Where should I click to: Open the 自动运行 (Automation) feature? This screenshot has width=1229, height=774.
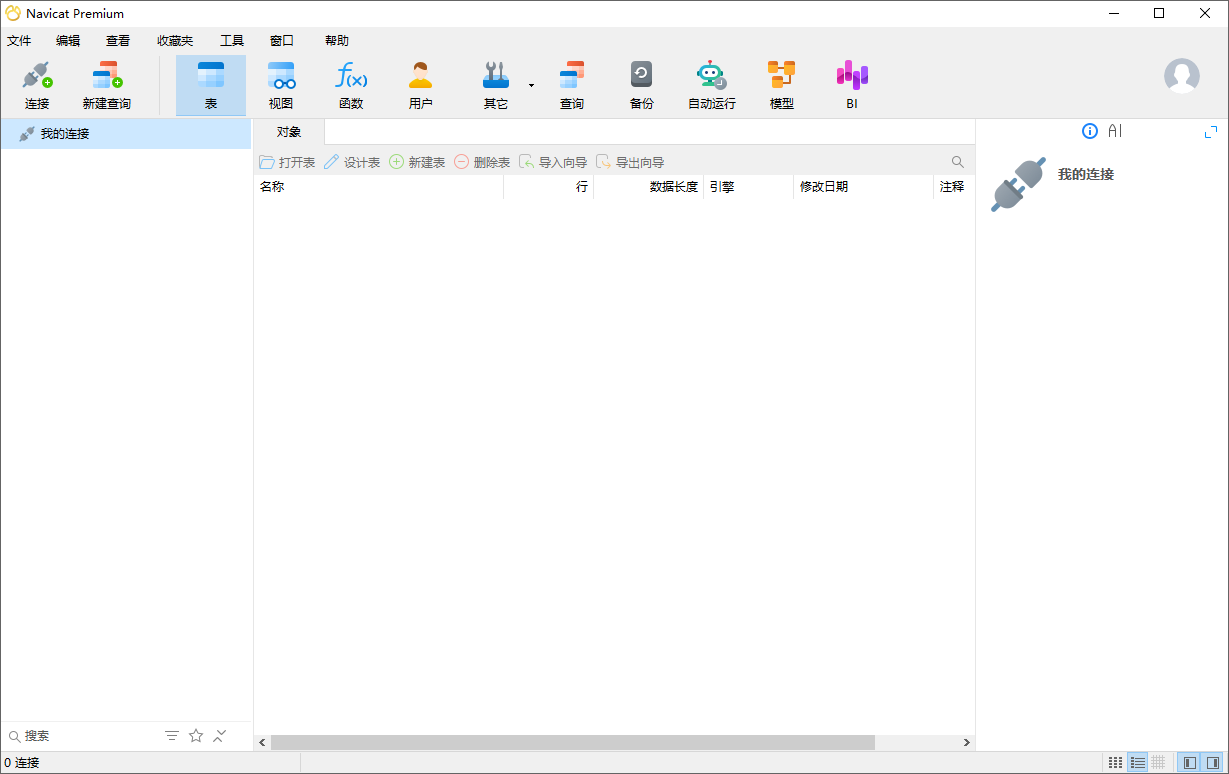pyautogui.click(x=711, y=84)
